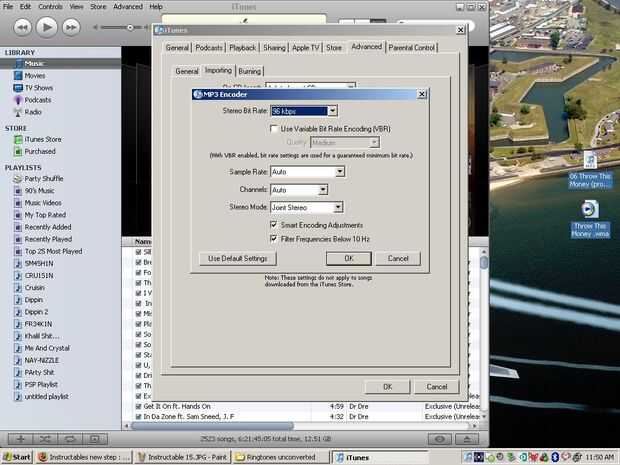Open the Throw This Money .wma desktop file
620x465 pixels.
point(590,219)
